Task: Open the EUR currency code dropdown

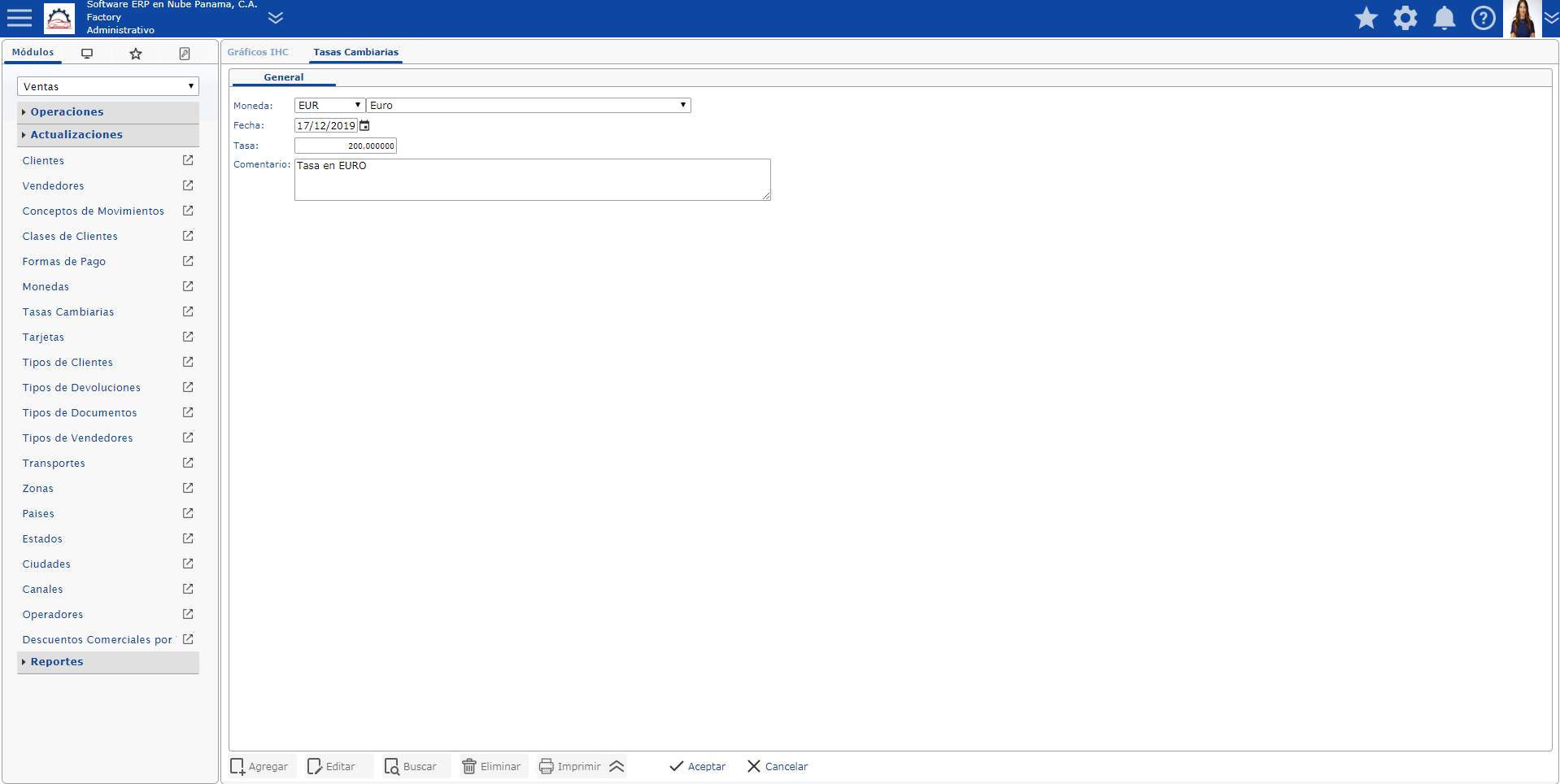Action: (x=329, y=106)
